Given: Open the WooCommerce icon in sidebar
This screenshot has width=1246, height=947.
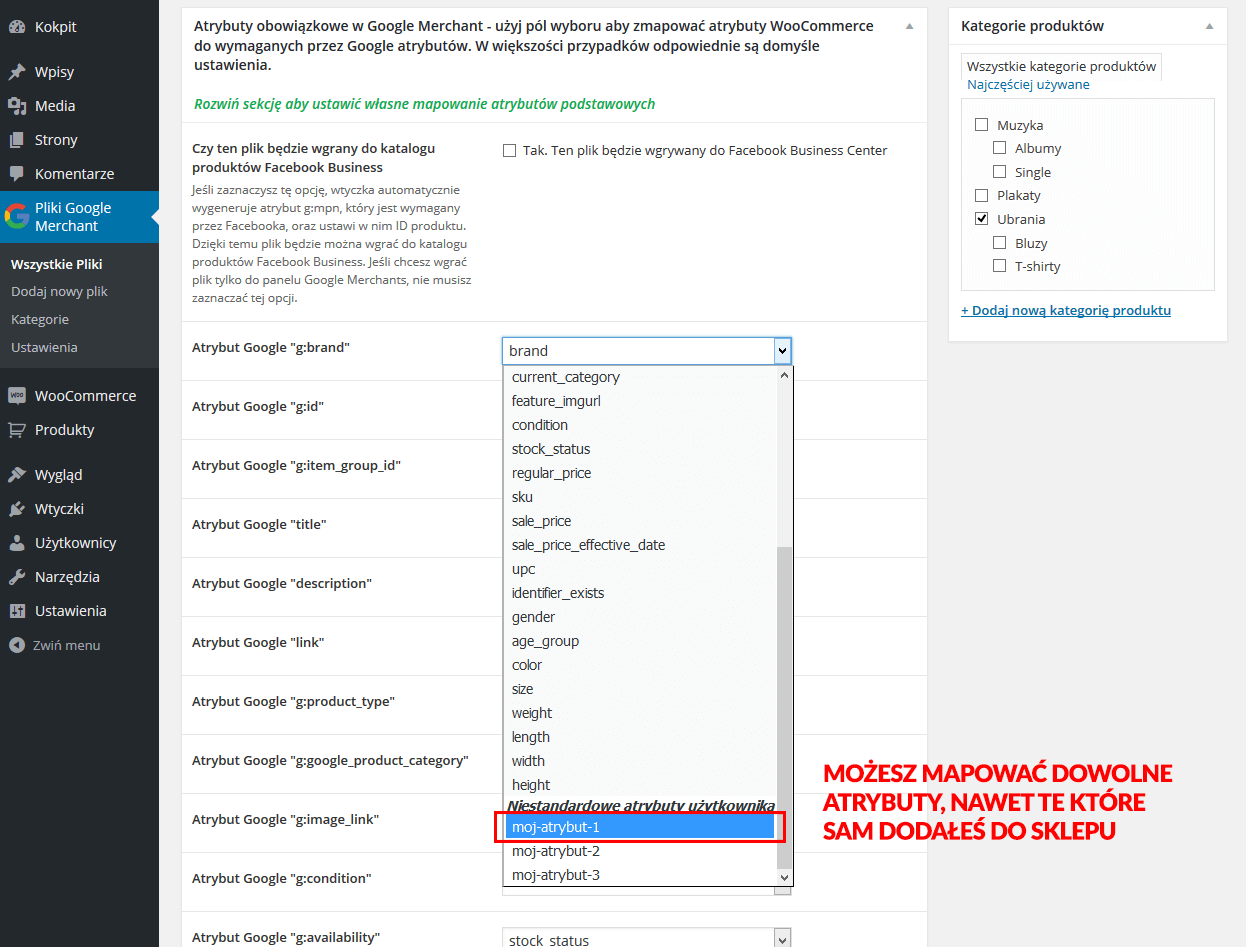Looking at the screenshot, I should (17, 396).
